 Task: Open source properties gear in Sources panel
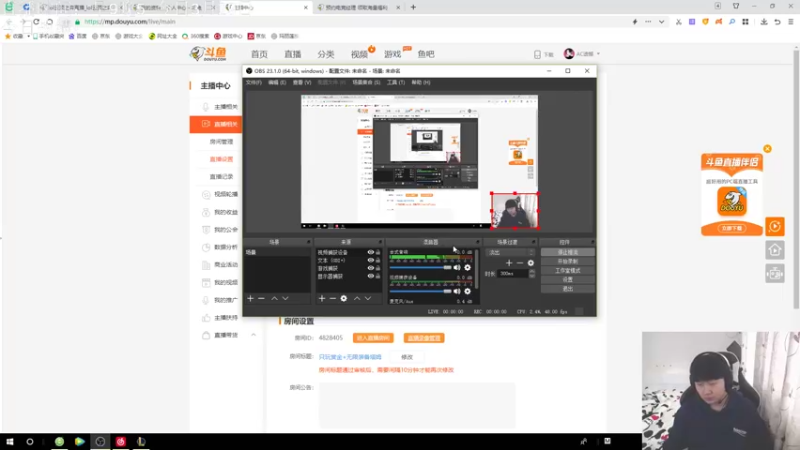344,298
